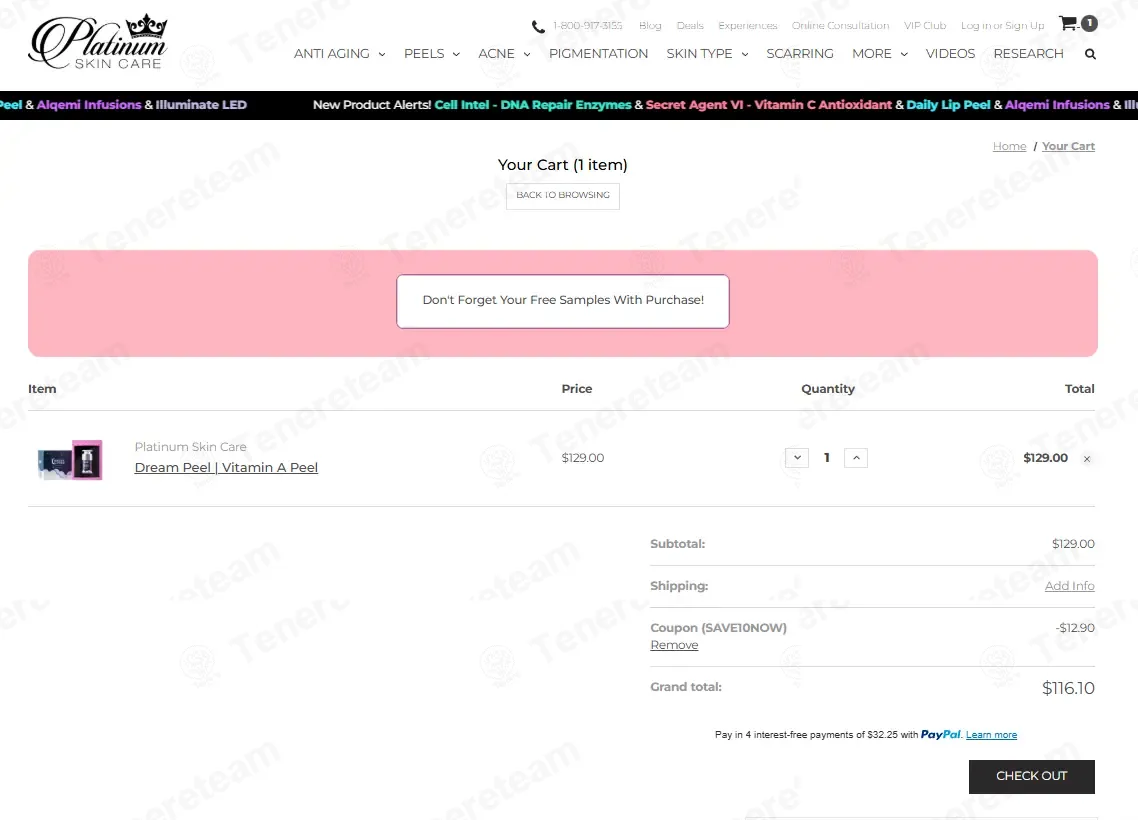Viewport: 1138px width, 820px height.
Task: Increase quantity with the up arrow
Action: tap(856, 458)
